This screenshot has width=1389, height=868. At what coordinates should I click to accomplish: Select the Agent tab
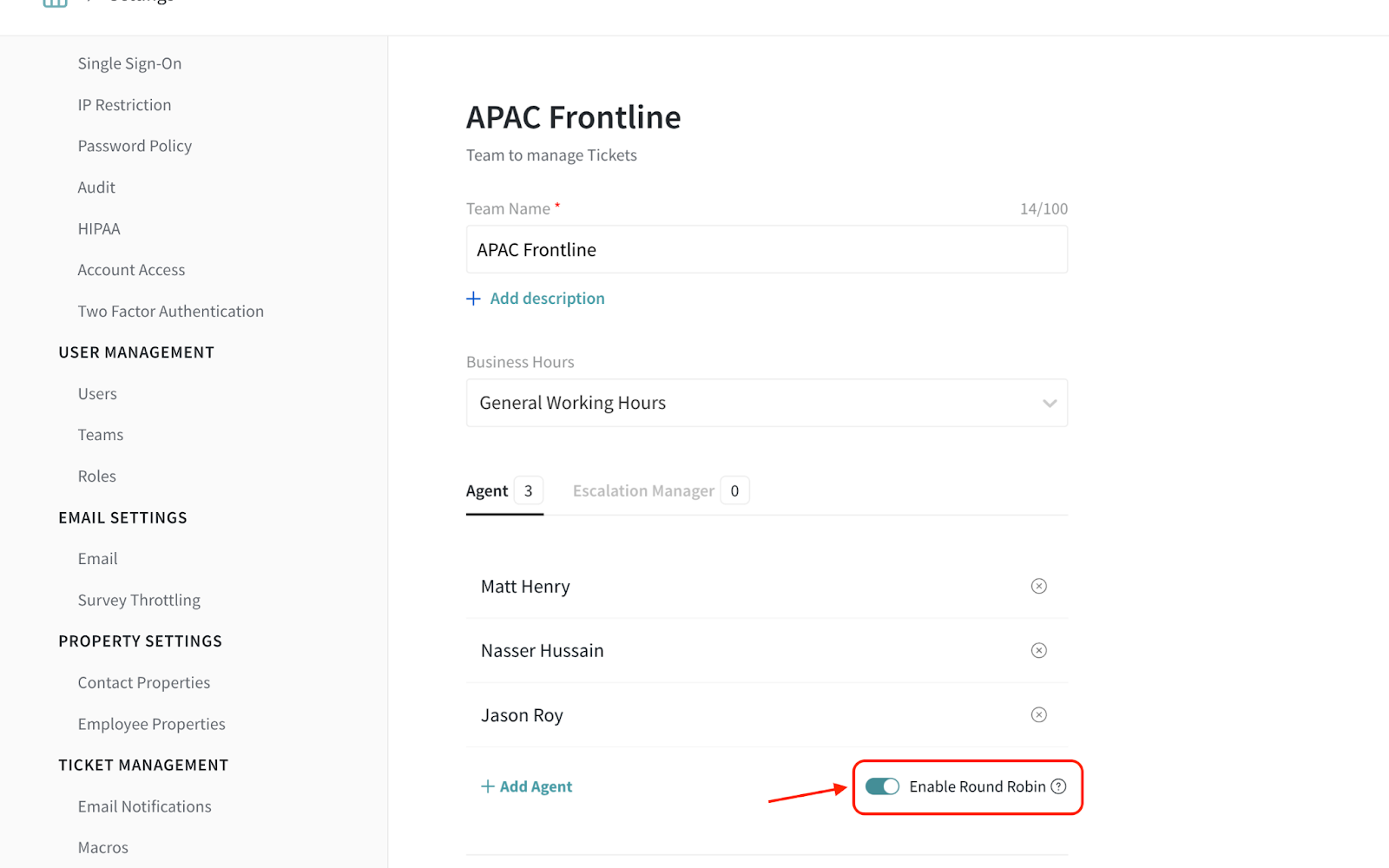coord(487,491)
